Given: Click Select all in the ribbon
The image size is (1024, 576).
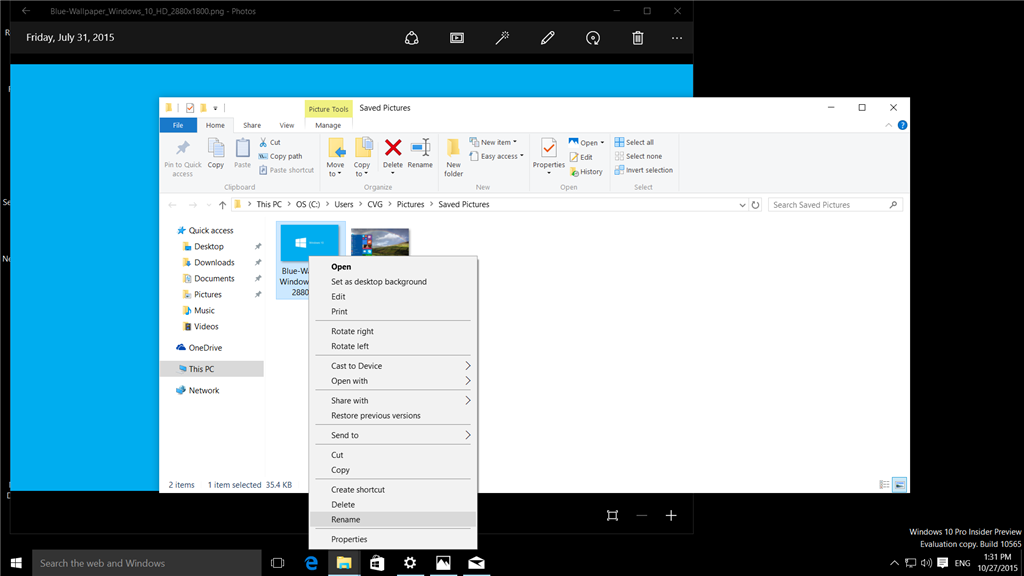Looking at the screenshot, I should click(x=639, y=142).
